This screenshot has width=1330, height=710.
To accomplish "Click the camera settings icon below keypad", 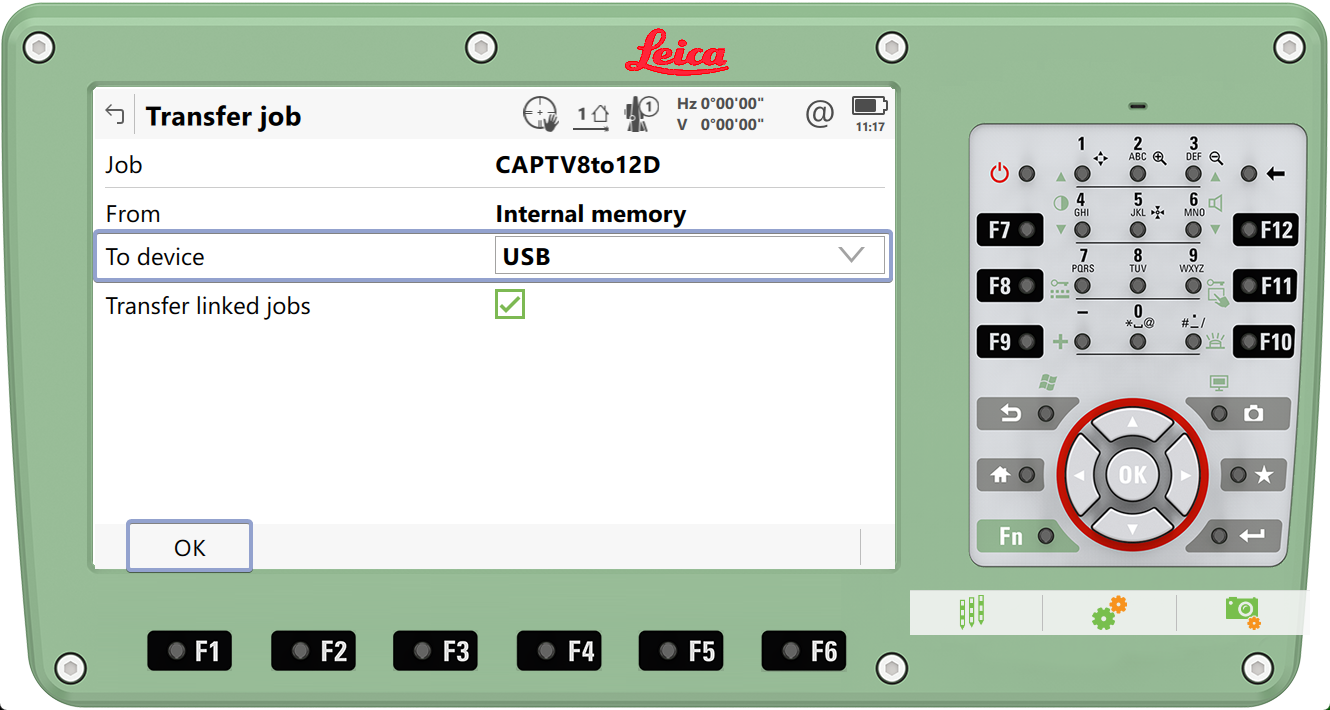I will 1241,612.
